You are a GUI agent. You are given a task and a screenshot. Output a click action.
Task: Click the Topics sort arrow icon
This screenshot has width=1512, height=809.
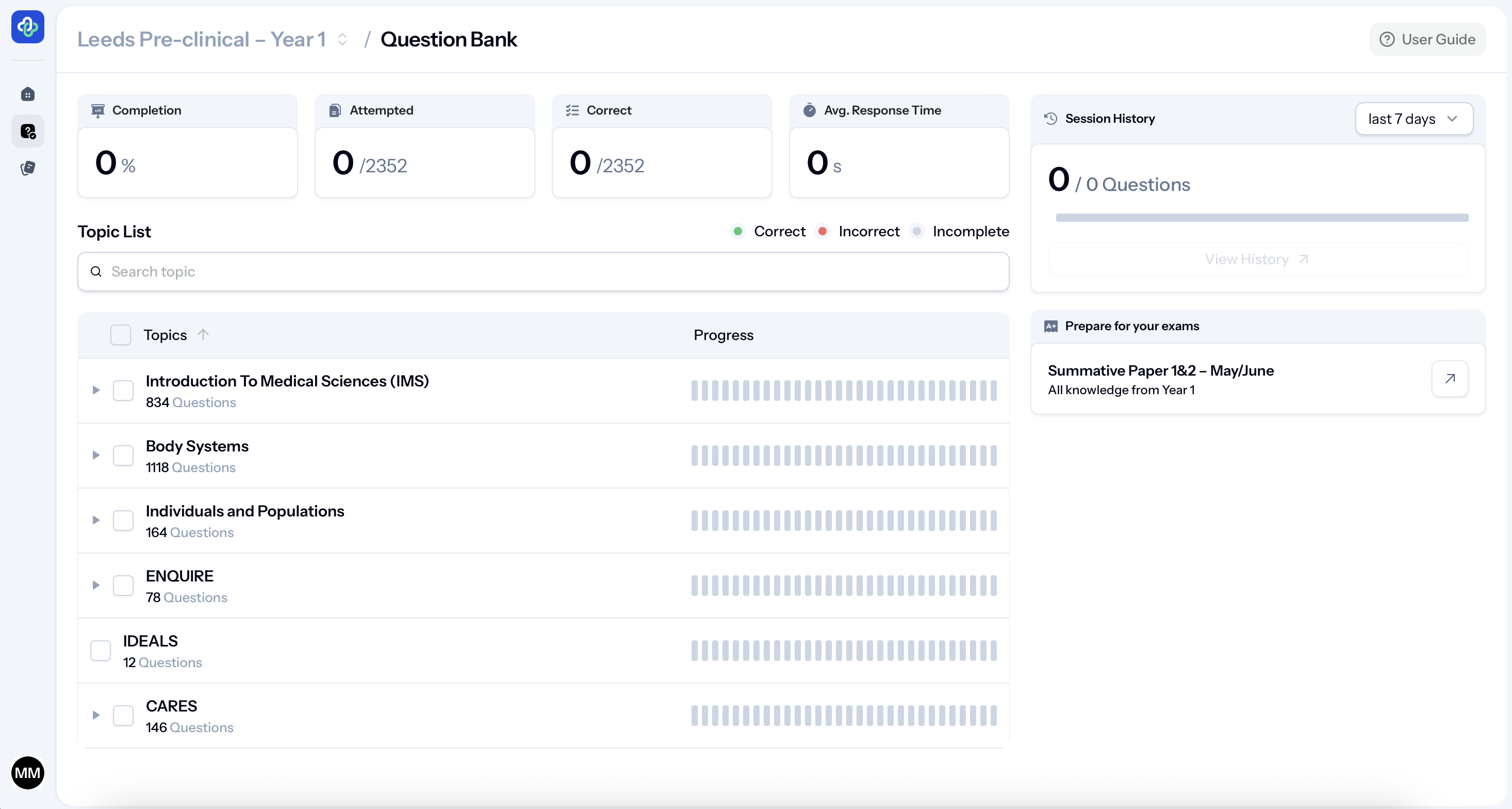click(203, 334)
